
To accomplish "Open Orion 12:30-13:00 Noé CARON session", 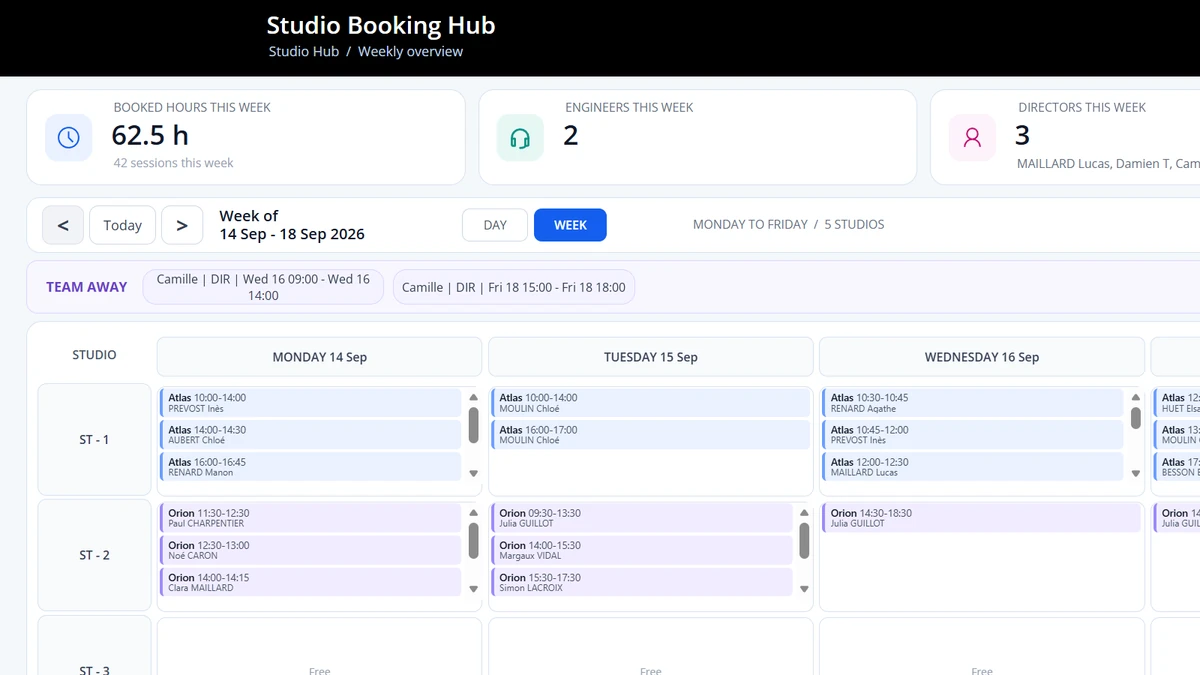I will [x=310, y=550].
